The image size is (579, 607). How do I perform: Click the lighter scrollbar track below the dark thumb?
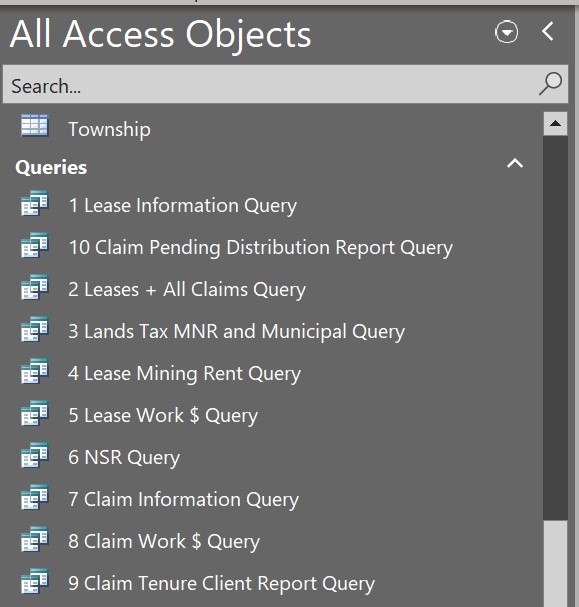[x=555, y=564]
